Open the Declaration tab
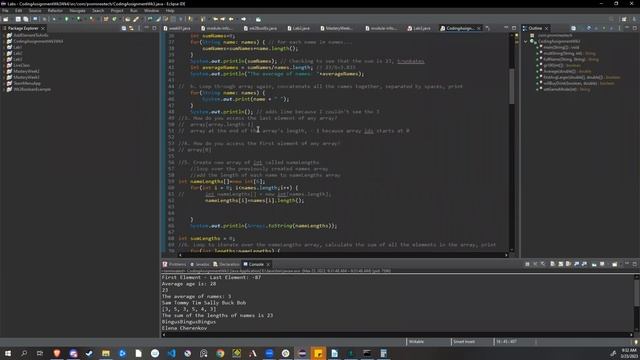The width and height of the screenshot is (640, 360). tap(227, 264)
